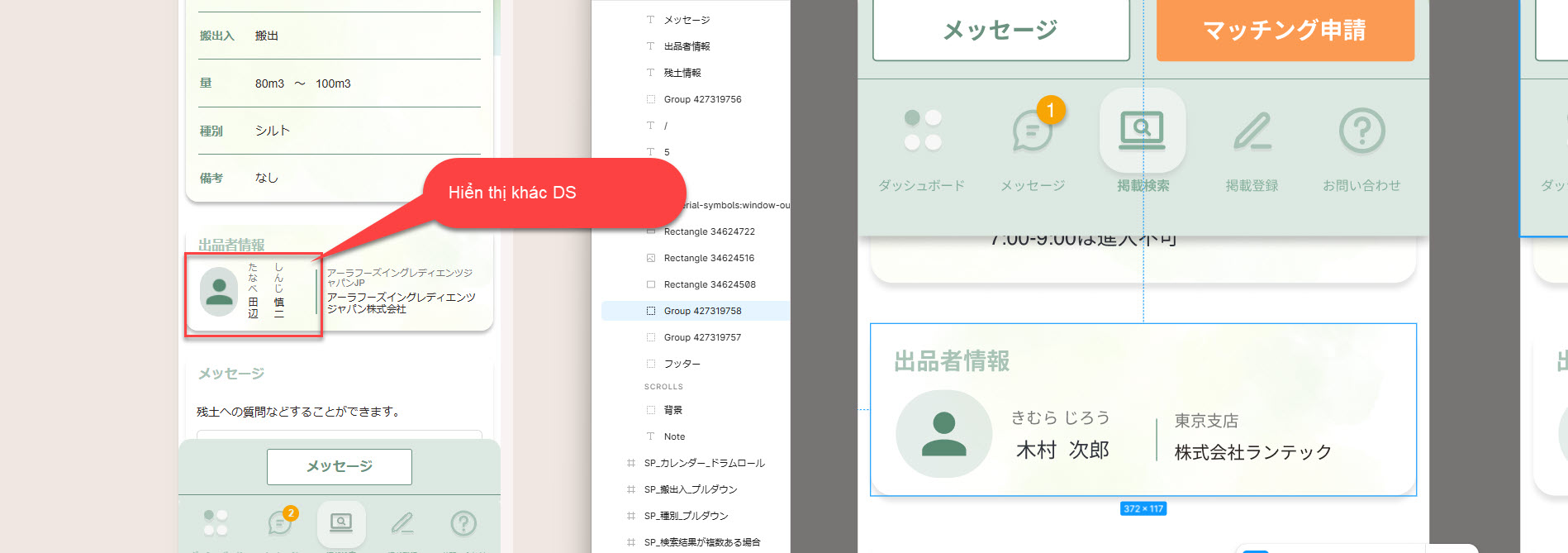This screenshot has width=1568, height=553.
Task: Select the Group 427319758 layer
Action: pyautogui.click(x=702, y=311)
